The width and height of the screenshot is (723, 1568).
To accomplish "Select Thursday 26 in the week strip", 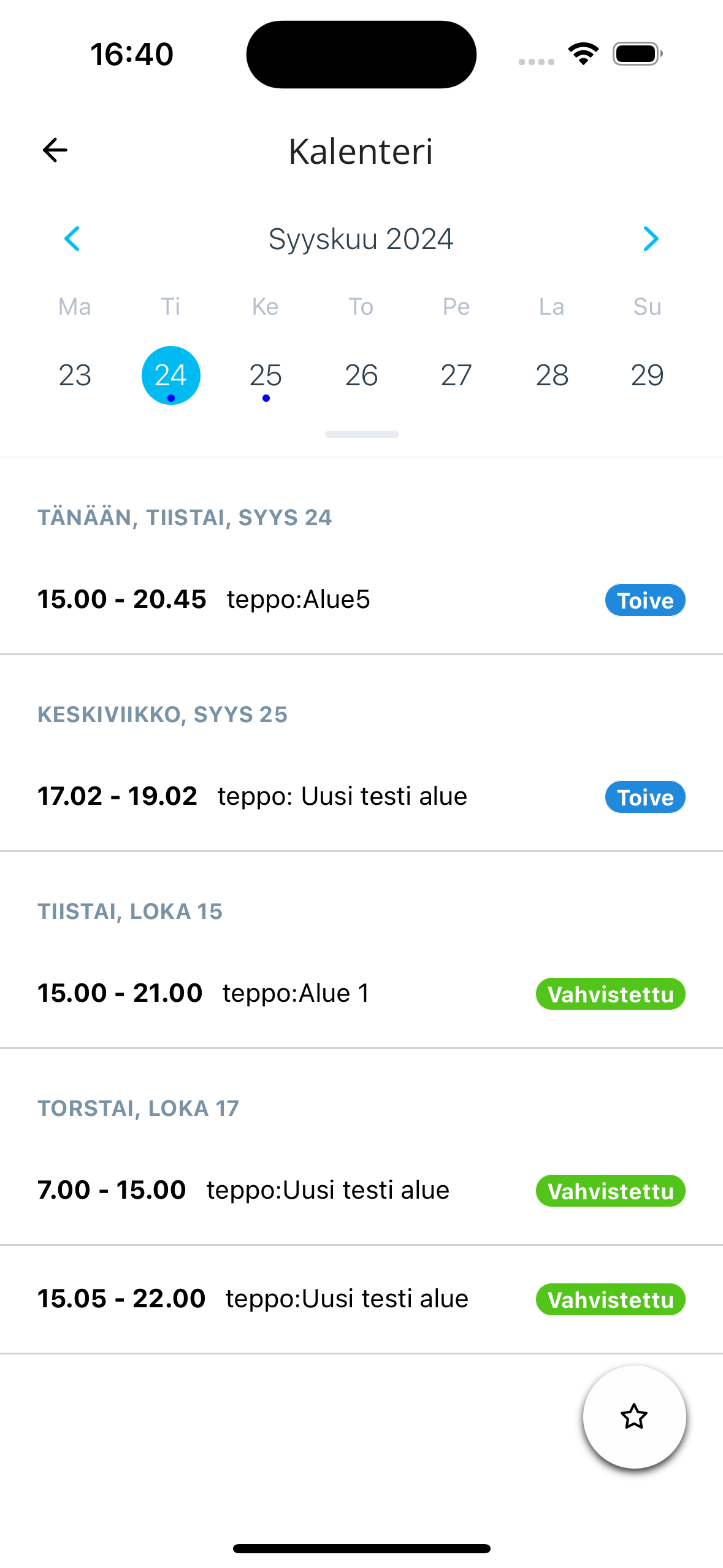I will [x=361, y=375].
